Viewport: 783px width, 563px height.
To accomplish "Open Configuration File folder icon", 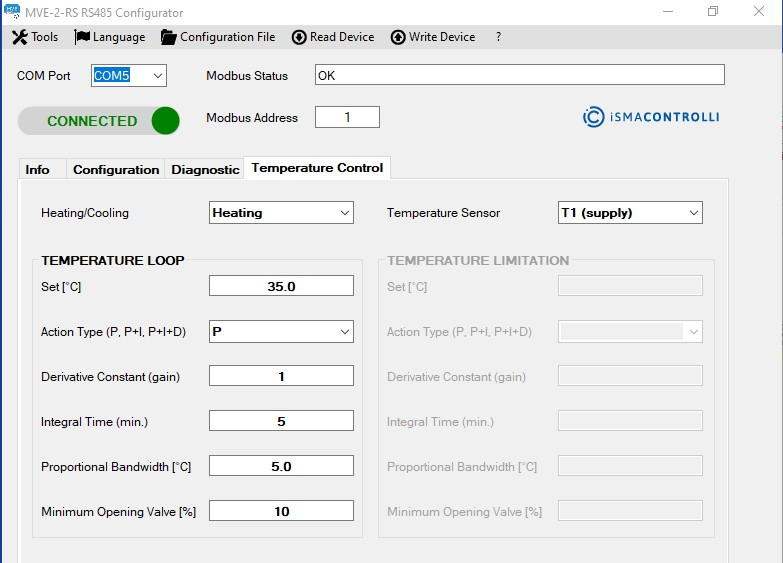I will tap(169, 37).
